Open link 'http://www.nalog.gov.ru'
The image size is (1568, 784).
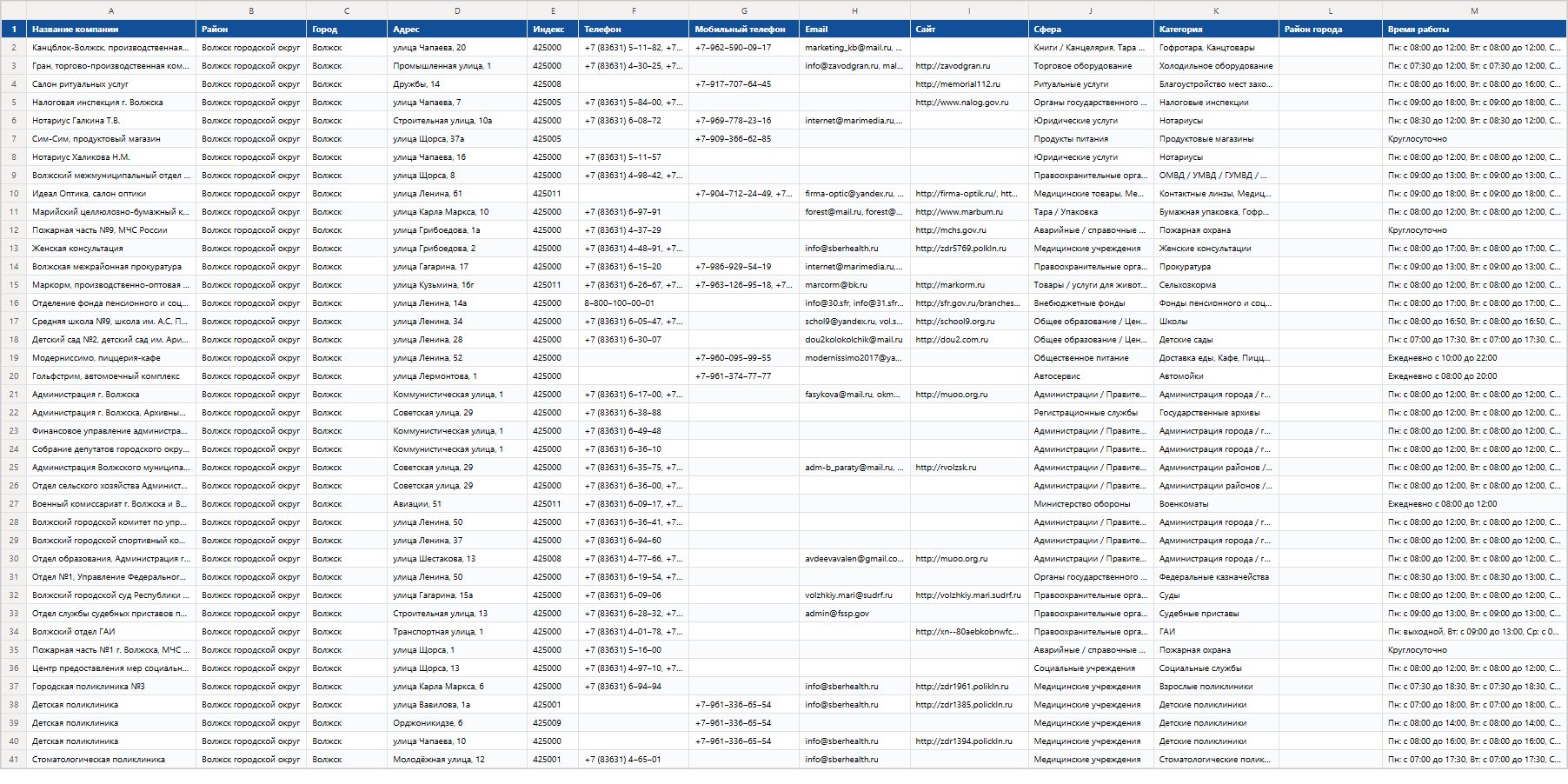(962, 102)
